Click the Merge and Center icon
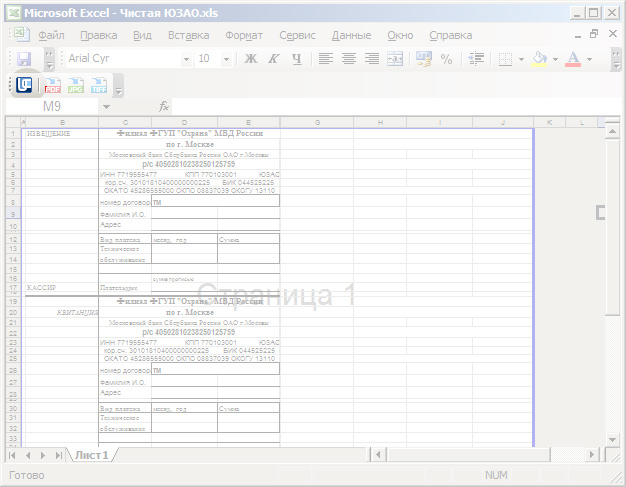626x487 pixels. point(395,59)
